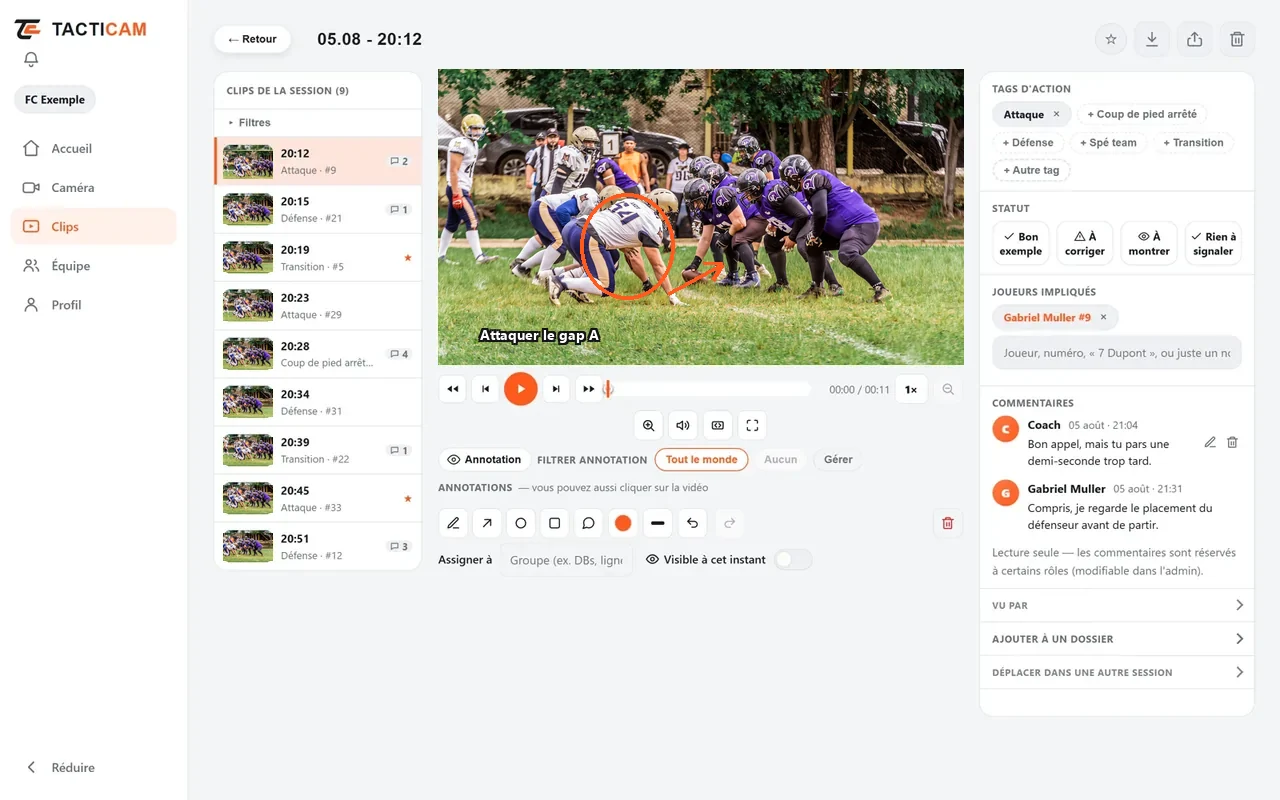Expand the Filtres section
Screen dimensions: 1280x800
318,122
